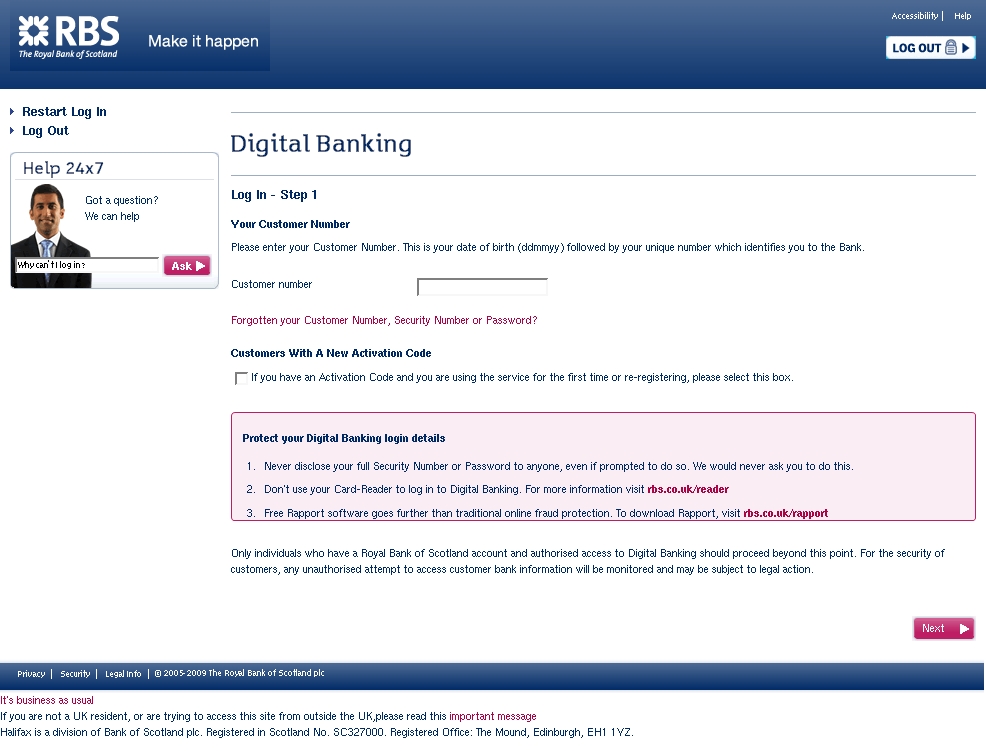Visit the rbs.co.uk/rapport link

click(785, 514)
